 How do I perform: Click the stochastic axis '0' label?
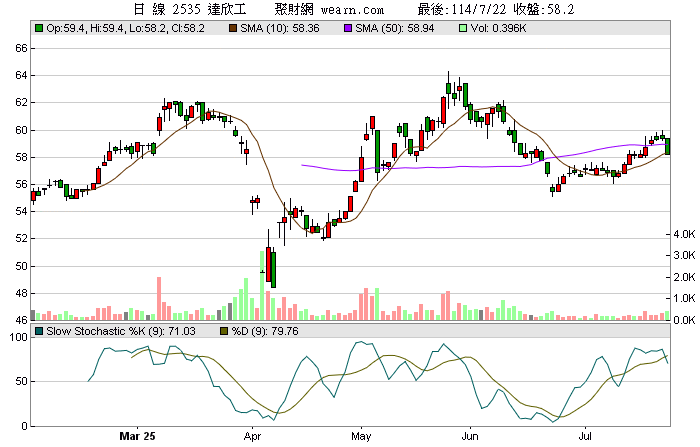coord(25,426)
